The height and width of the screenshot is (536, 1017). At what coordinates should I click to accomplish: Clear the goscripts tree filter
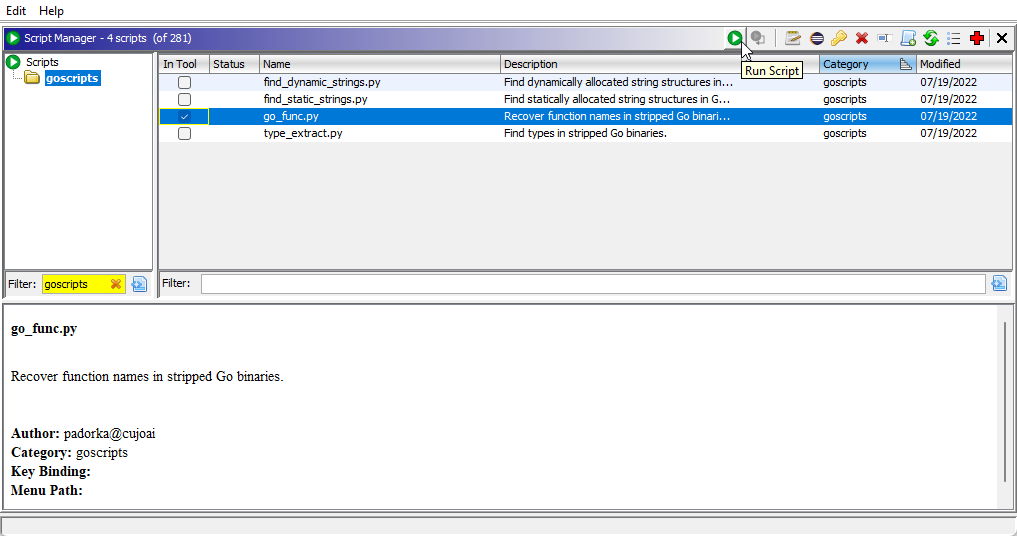(115, 284)
